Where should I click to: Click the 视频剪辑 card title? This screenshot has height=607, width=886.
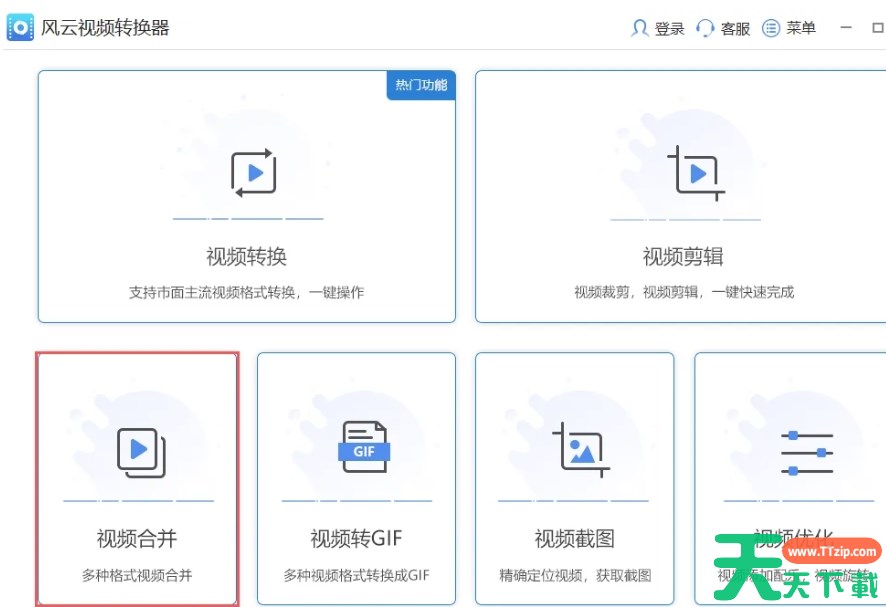683,257
